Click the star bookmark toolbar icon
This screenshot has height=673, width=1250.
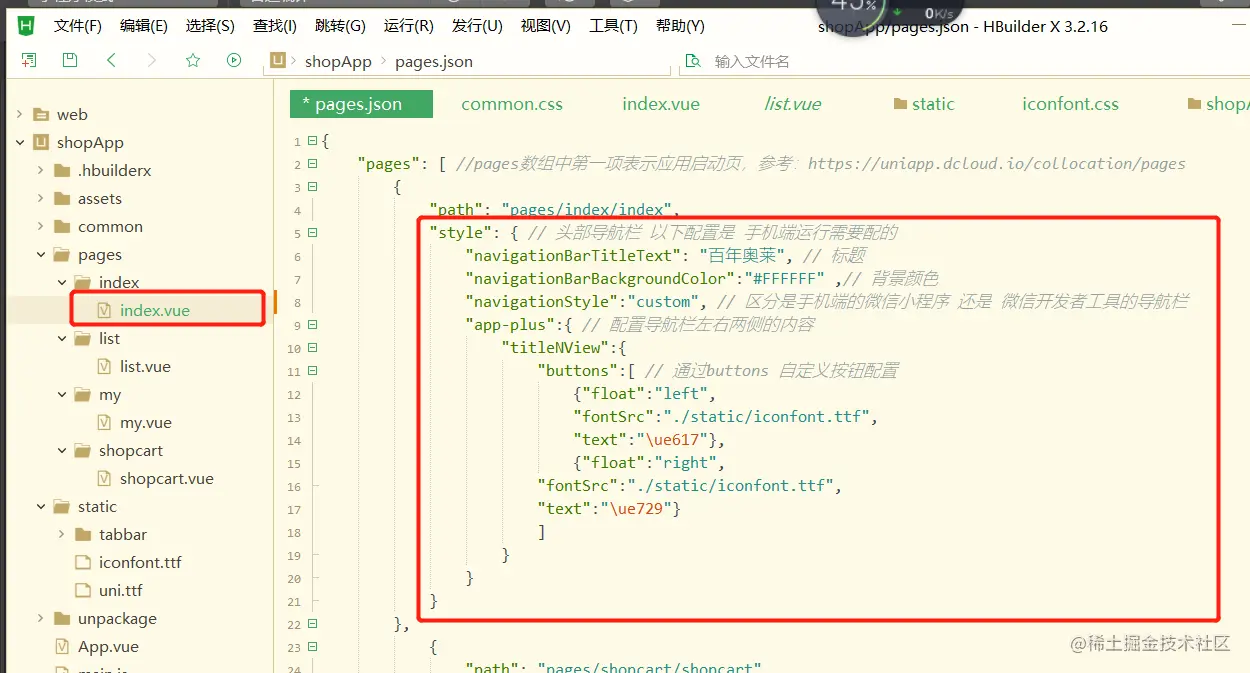click(x=193, y=60)
